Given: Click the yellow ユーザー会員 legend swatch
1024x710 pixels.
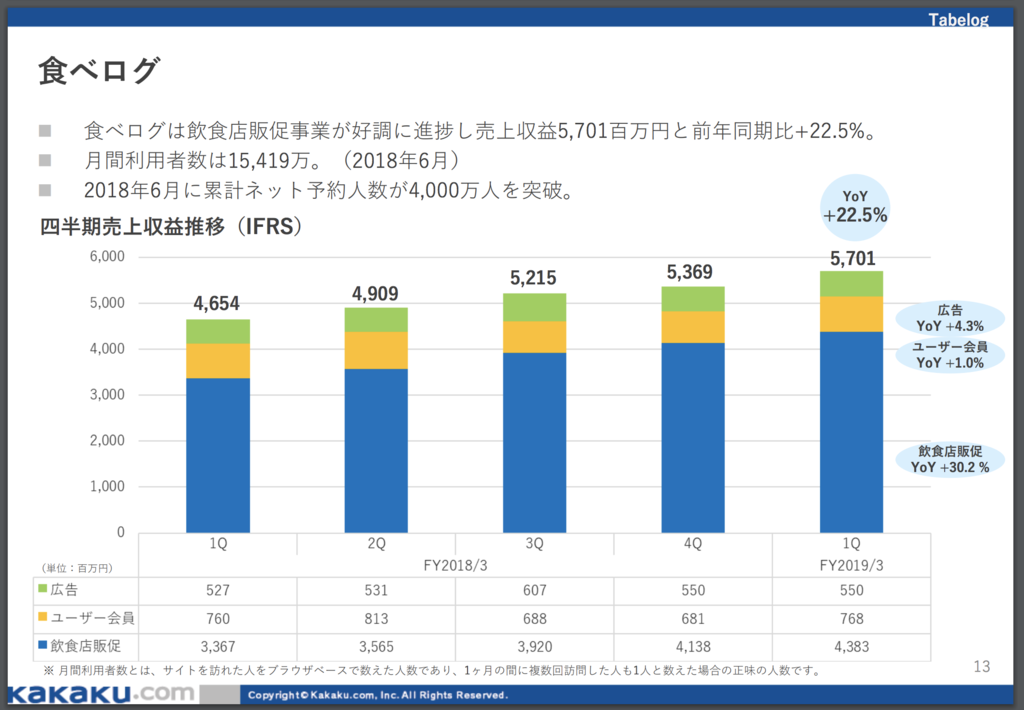Looking at the screenshot, I should [42, 617].
